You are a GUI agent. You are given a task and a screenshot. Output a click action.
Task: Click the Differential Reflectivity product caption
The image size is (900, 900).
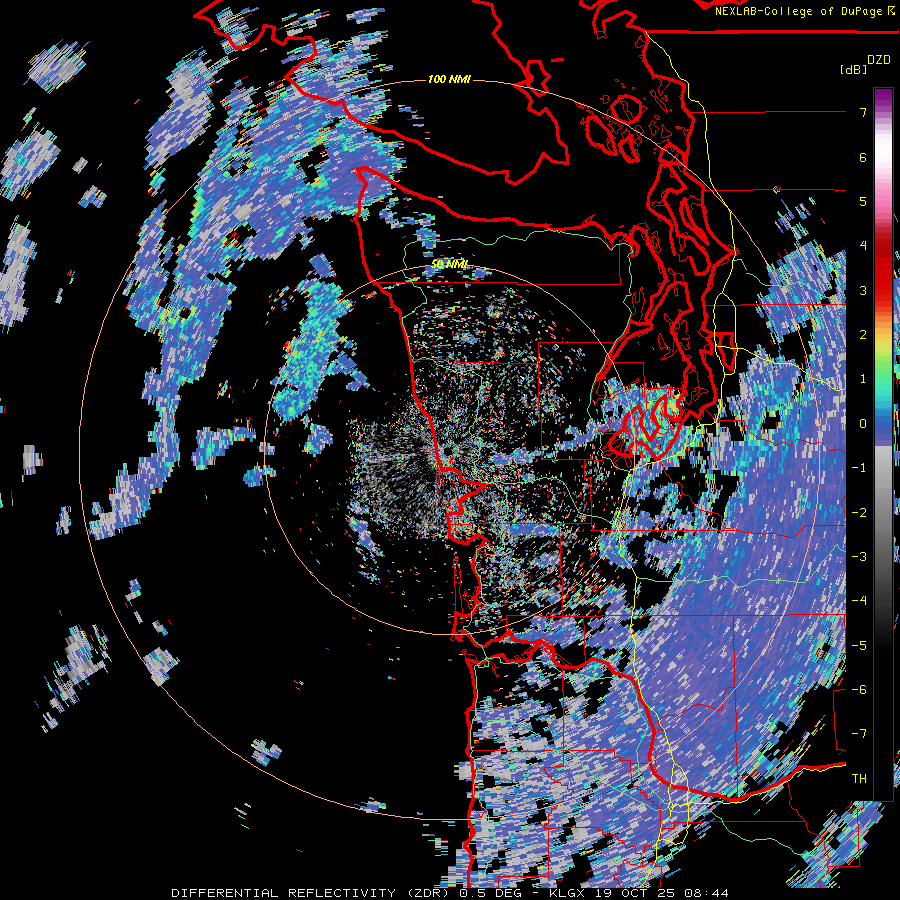(450, 893)
